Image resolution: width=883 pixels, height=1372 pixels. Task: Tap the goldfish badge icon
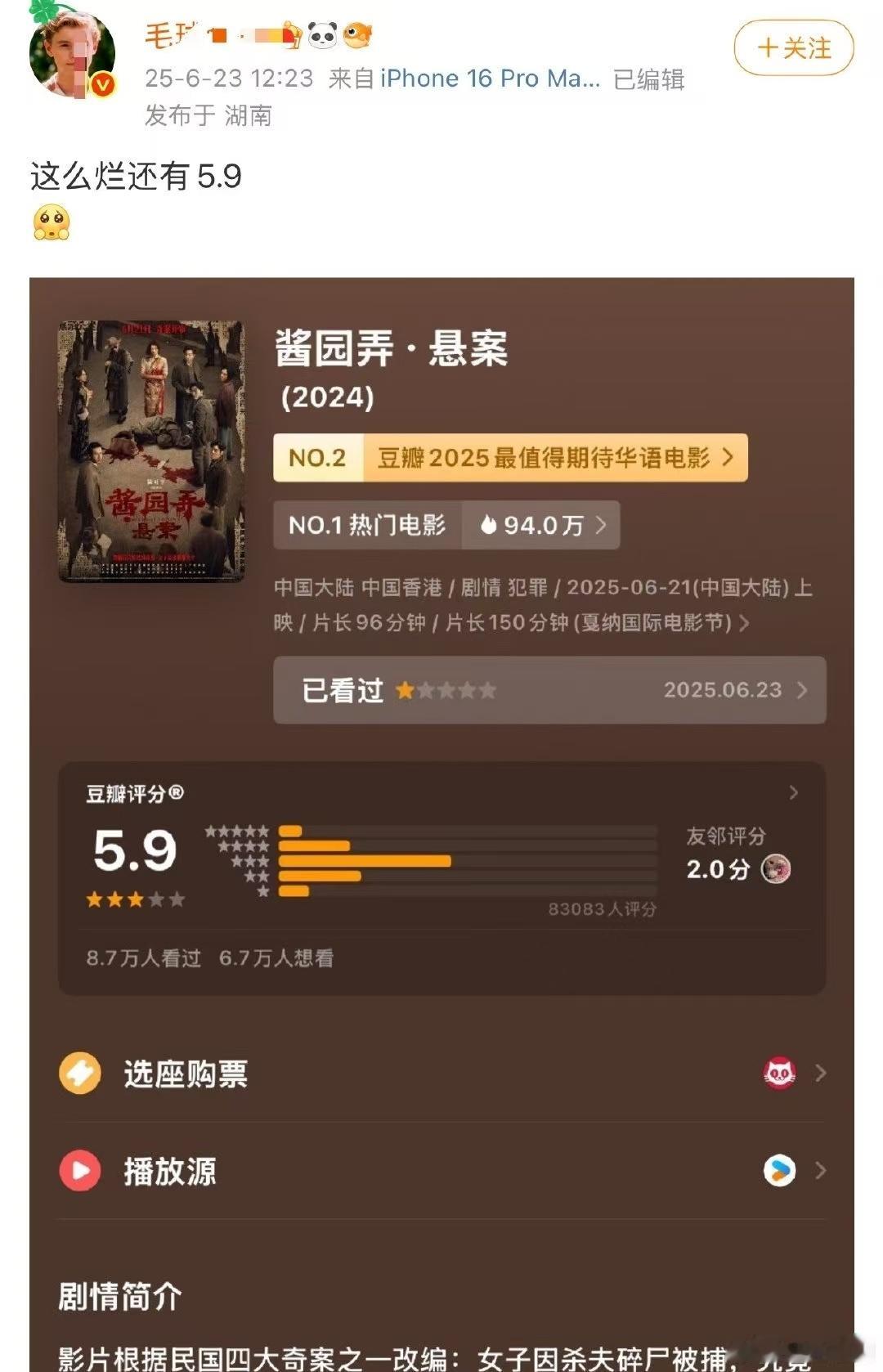[357, 35]
